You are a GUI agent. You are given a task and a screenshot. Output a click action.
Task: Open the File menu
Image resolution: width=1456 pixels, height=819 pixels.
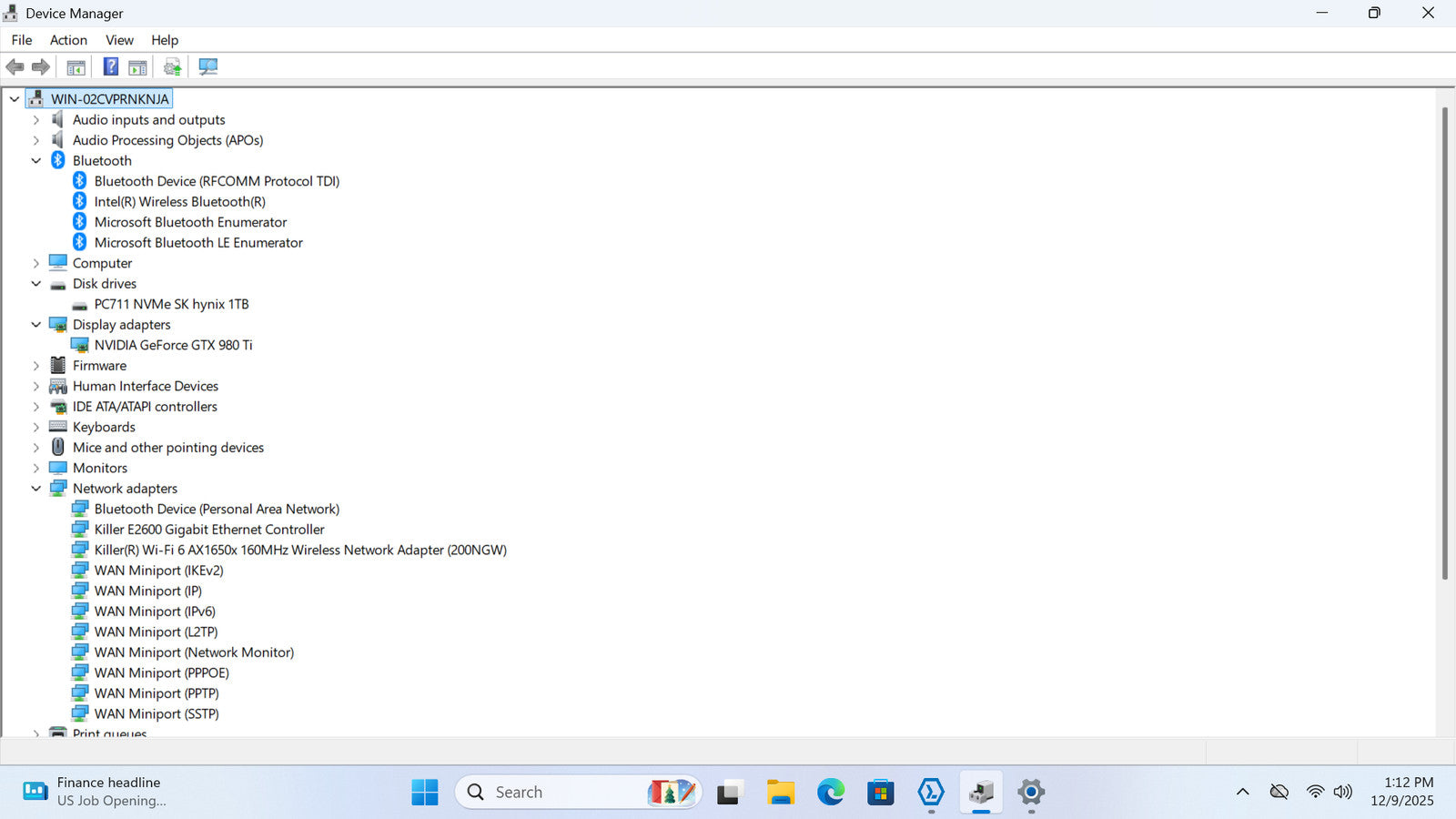[x=22, y=40]
